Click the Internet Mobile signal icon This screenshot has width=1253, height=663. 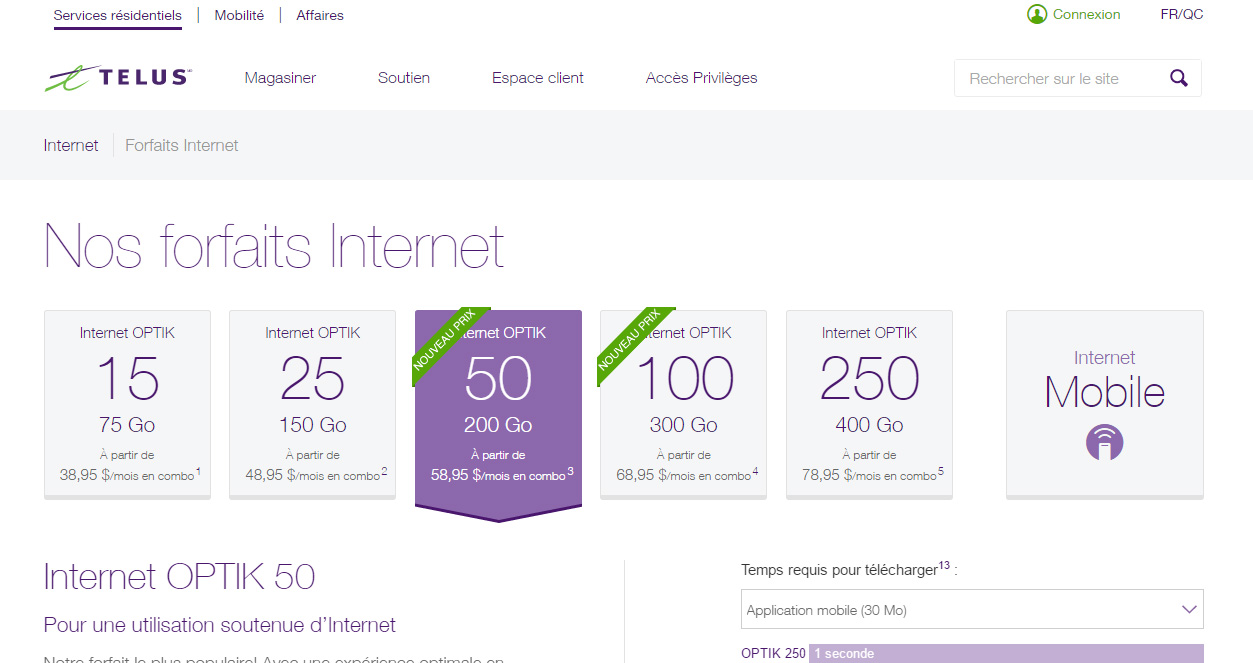click(1105, 442)
